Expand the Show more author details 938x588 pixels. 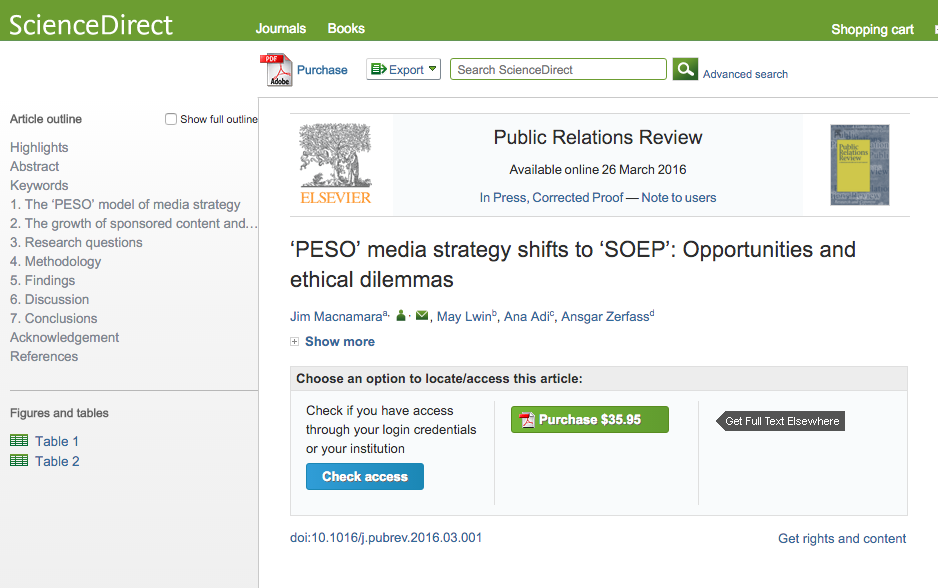pyautogui.click(x=339, y=341)
